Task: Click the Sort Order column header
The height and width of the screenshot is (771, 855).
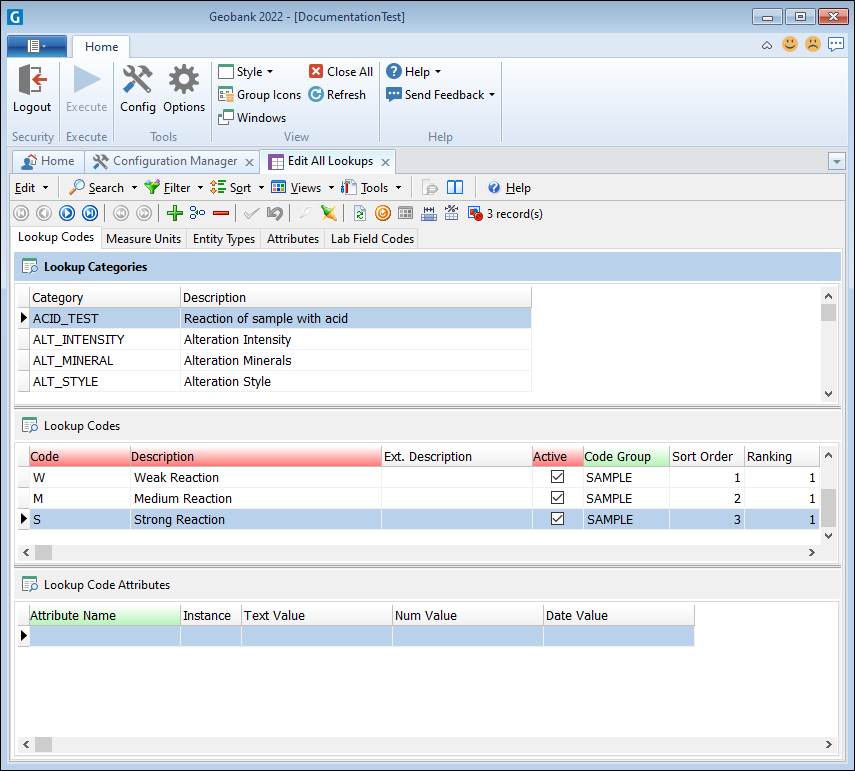Action: (x=707, y=456)
